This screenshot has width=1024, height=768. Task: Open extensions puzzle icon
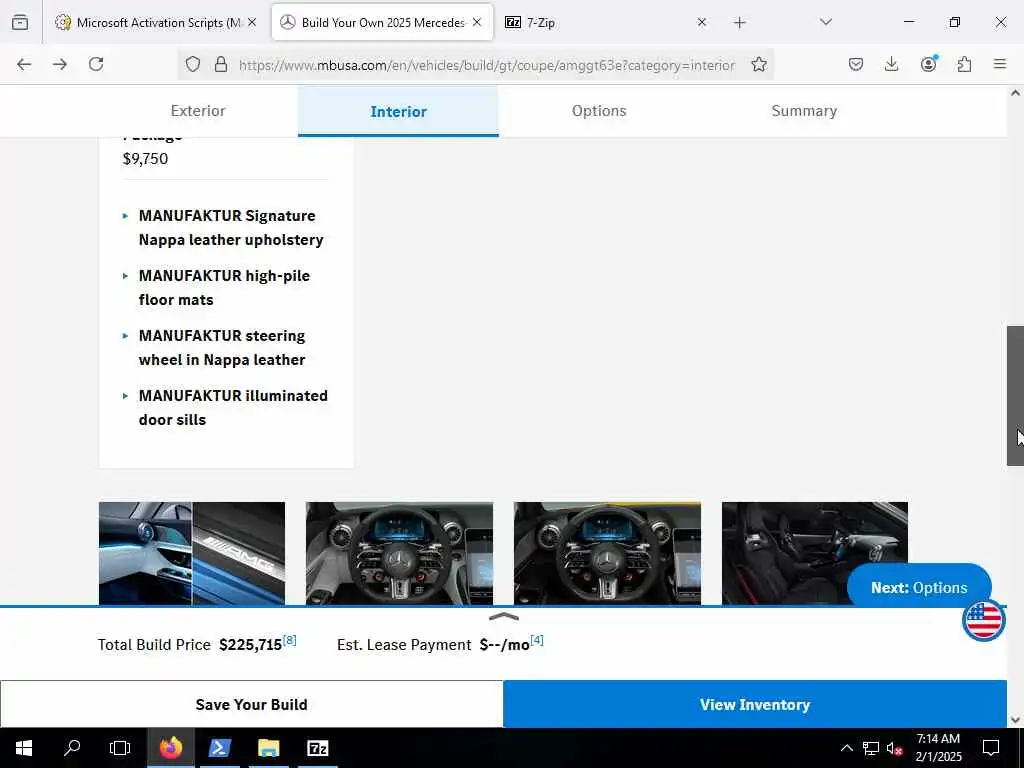[964, 64]
